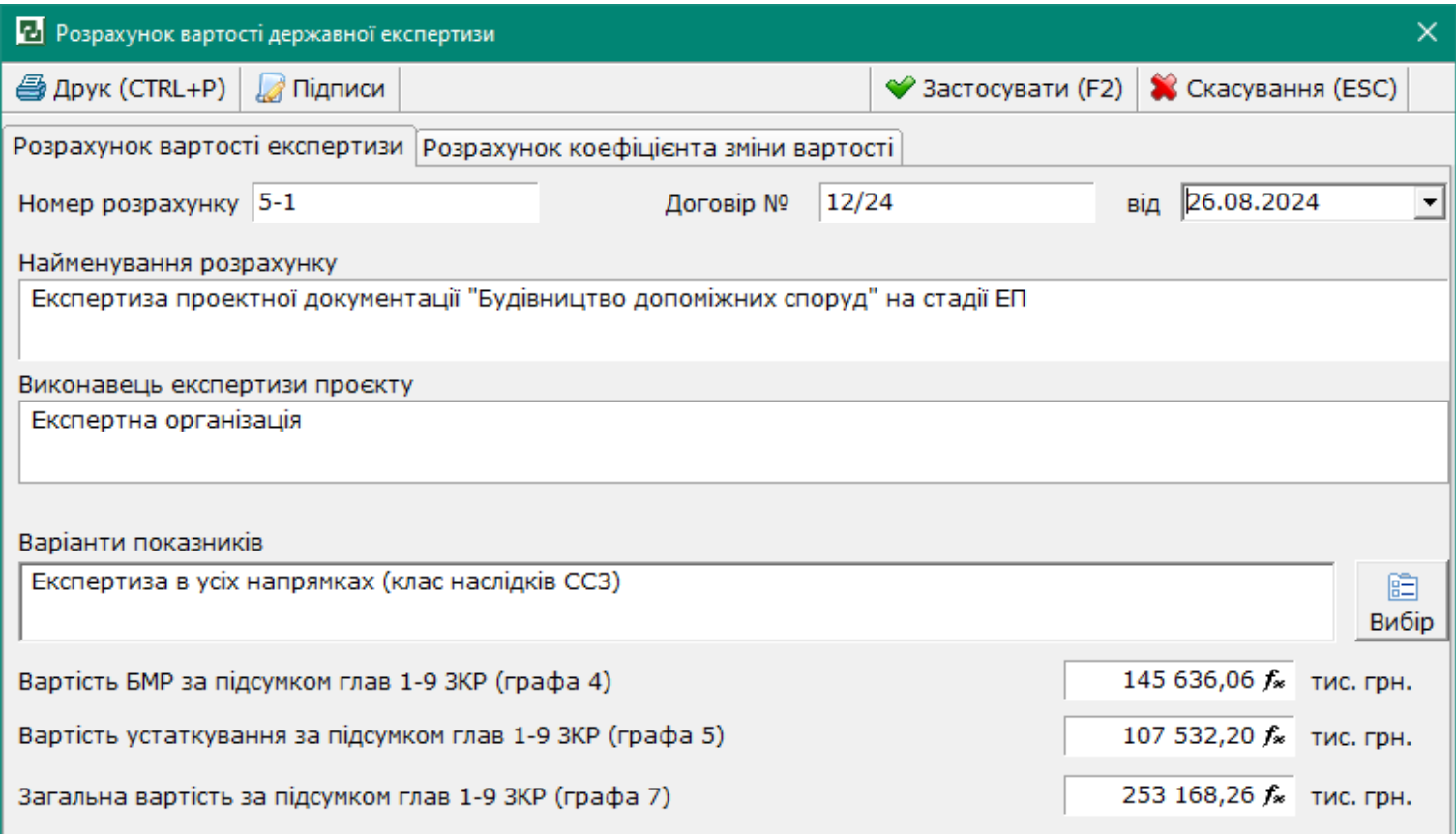Viewport: 1456px width, 834px height.
Task: Click the printer icon for Друк
Action: pos(31,88)
